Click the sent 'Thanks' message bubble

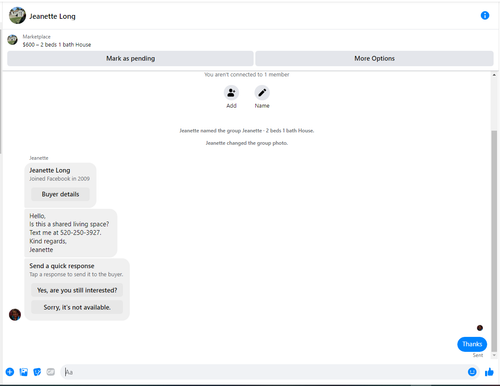click(472, 344)
